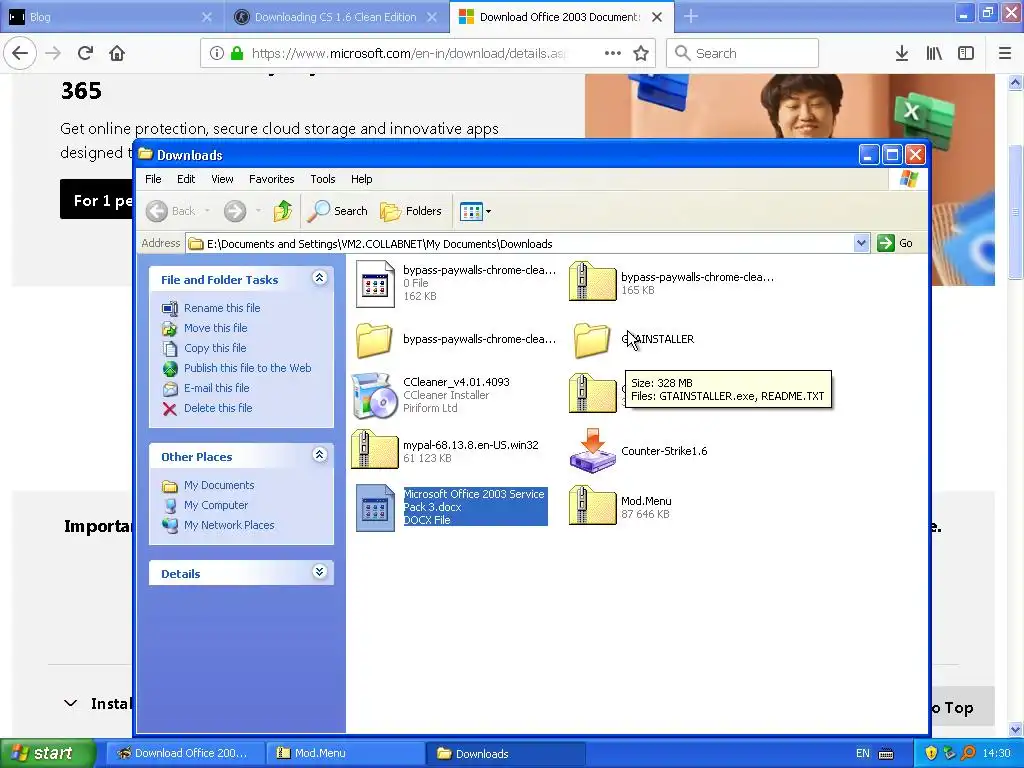The image size is (1024, 768).
Task: Collapse the Other Places panel
Action: (x=319, y=455)
